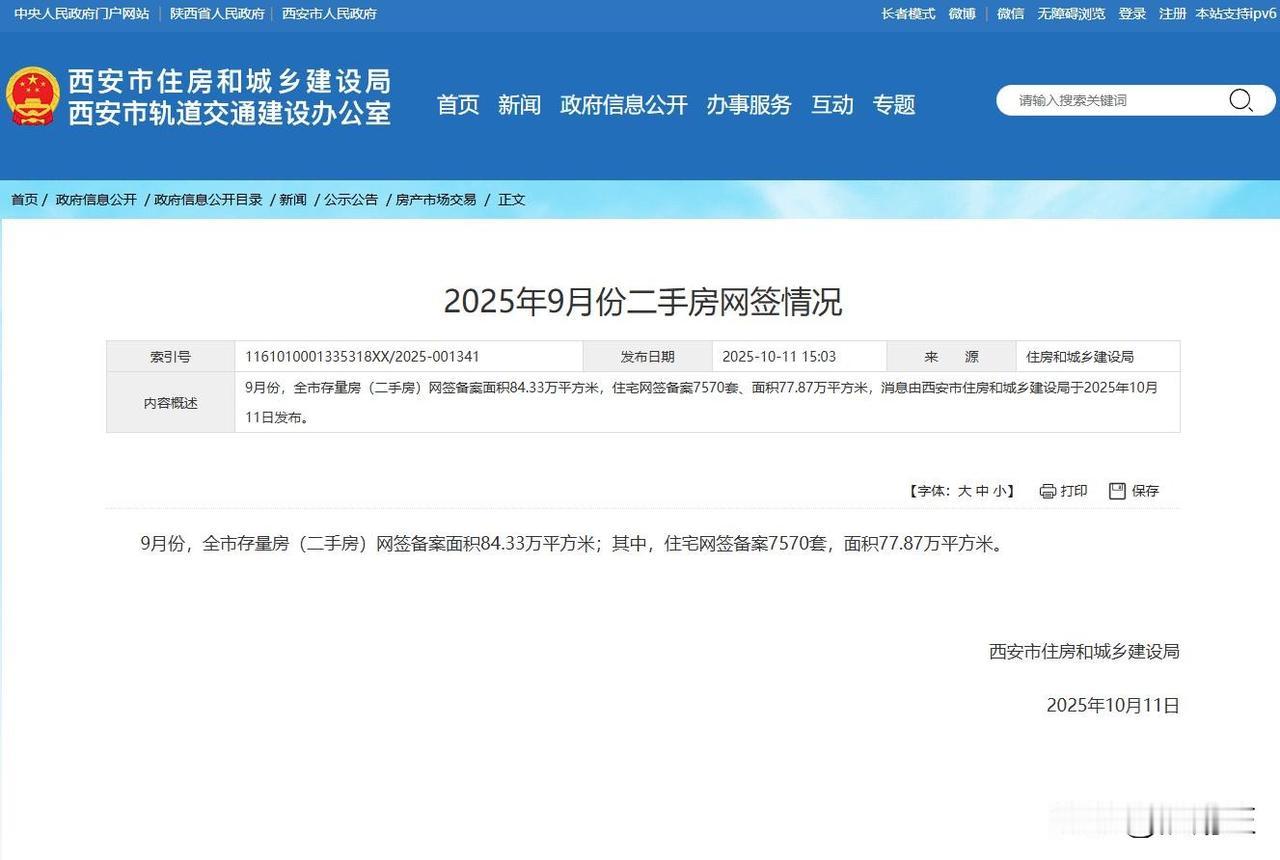1280x860 pixels.
Task: Focus the keyword search input field
Action: (1118, 100)
